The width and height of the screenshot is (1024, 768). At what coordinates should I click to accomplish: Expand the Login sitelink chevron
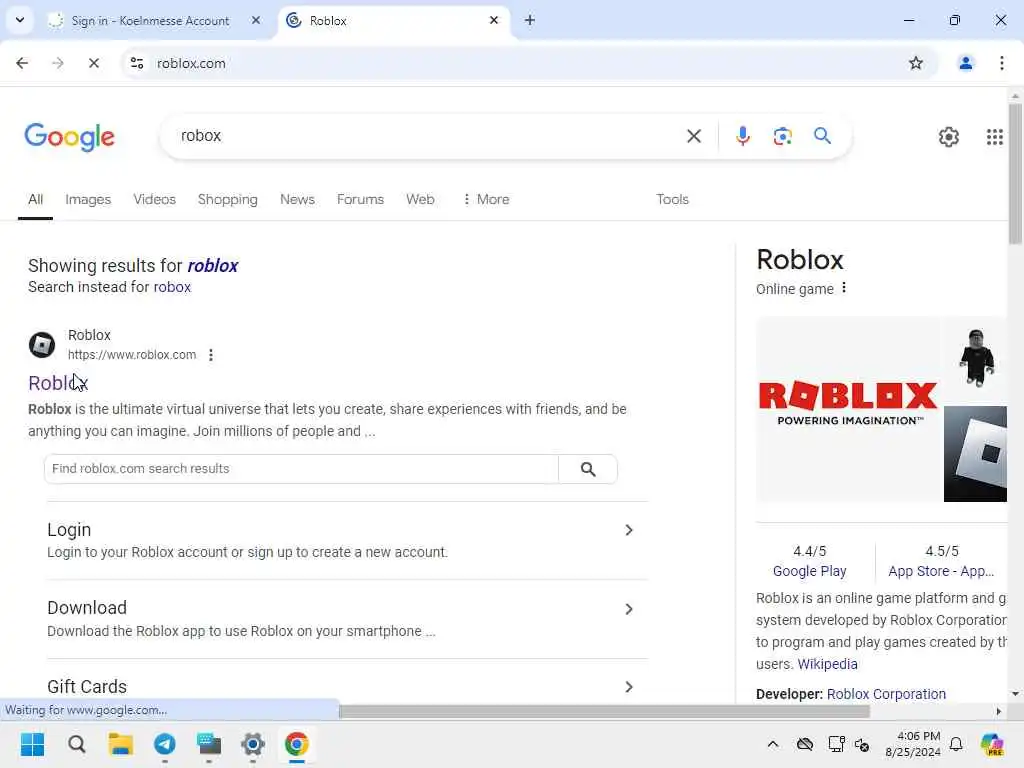[x=628, y=530]
